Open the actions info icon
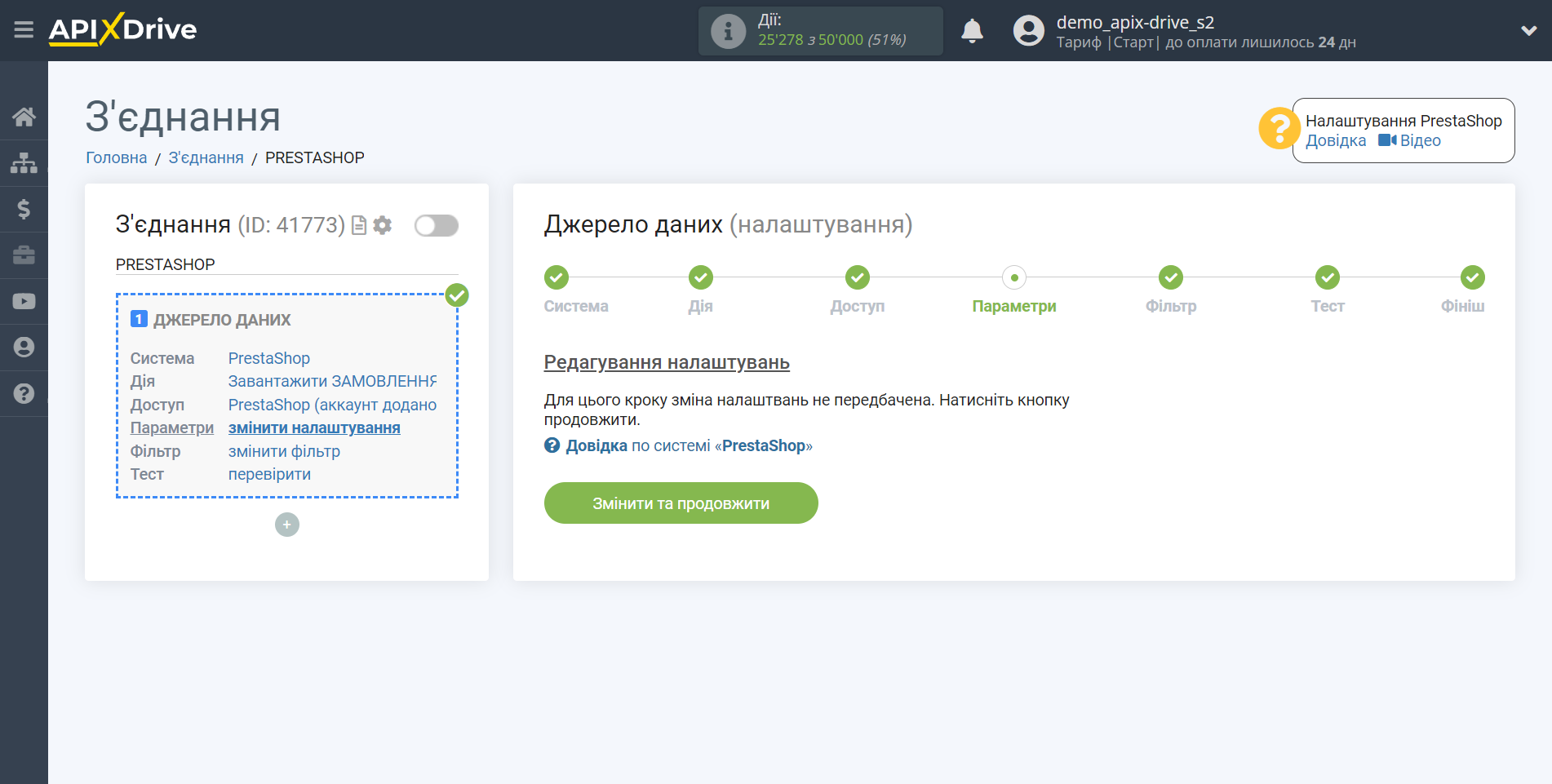The width and height of the screenshot is (1552, 784). (728, 31)
